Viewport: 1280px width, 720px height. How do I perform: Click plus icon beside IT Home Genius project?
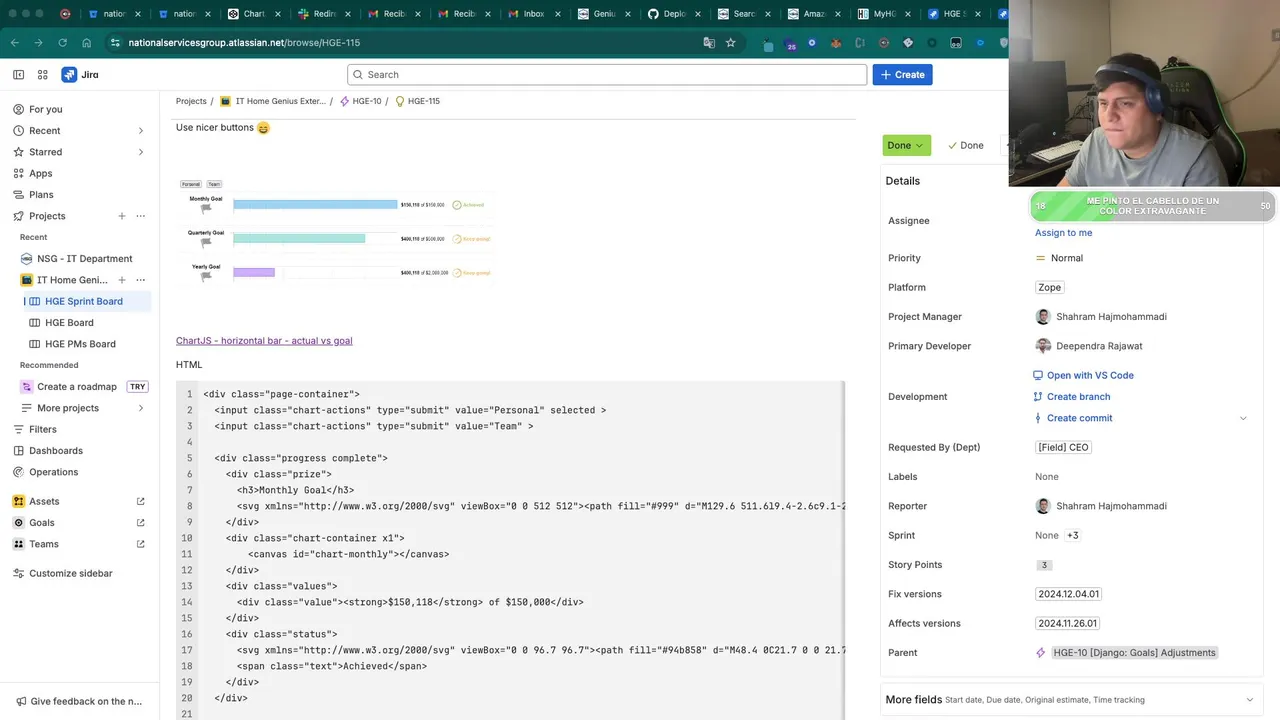pos(122,280)
